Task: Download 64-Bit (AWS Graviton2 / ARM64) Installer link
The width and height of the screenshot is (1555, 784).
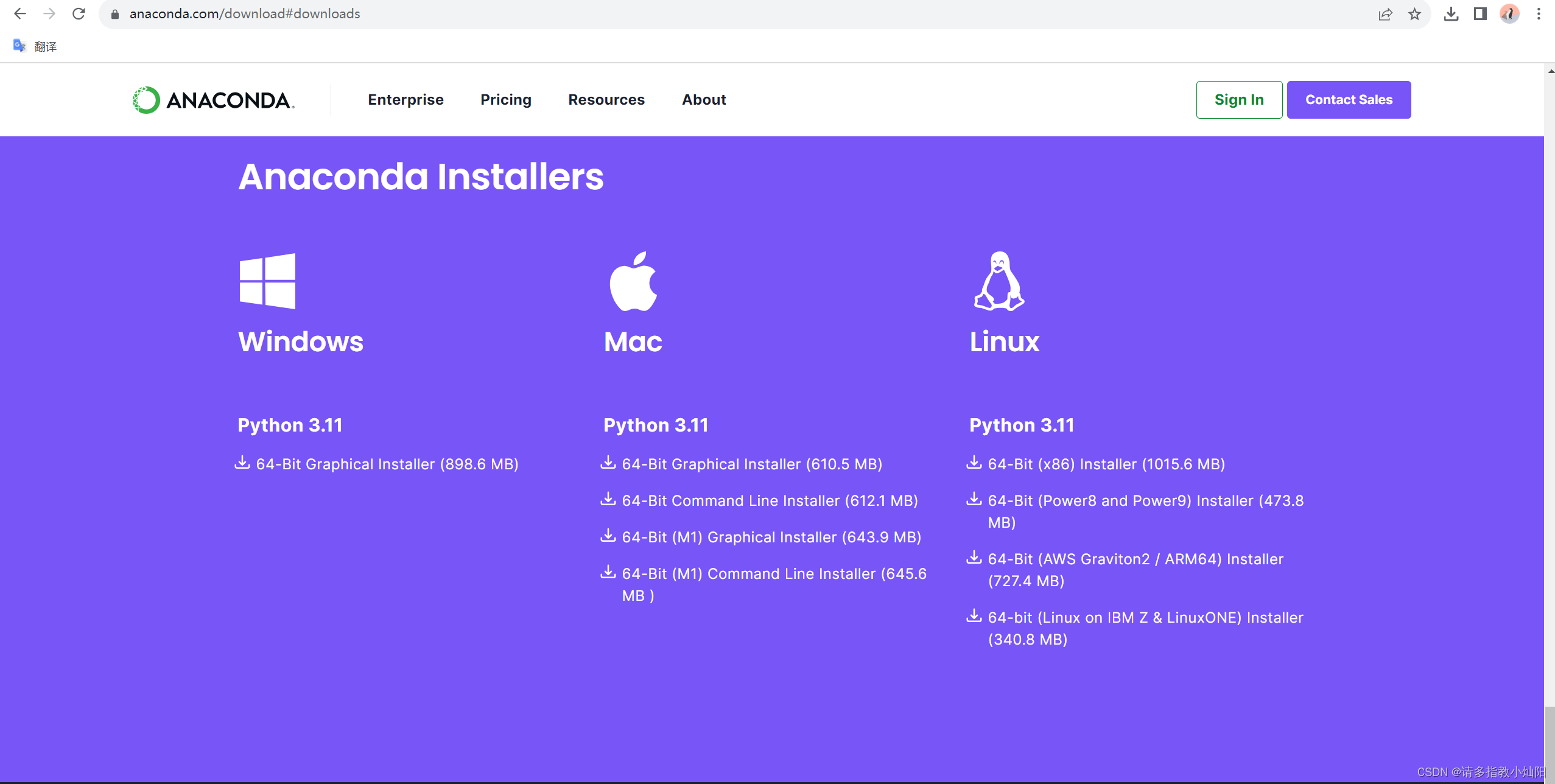Action: (1136, 570)
